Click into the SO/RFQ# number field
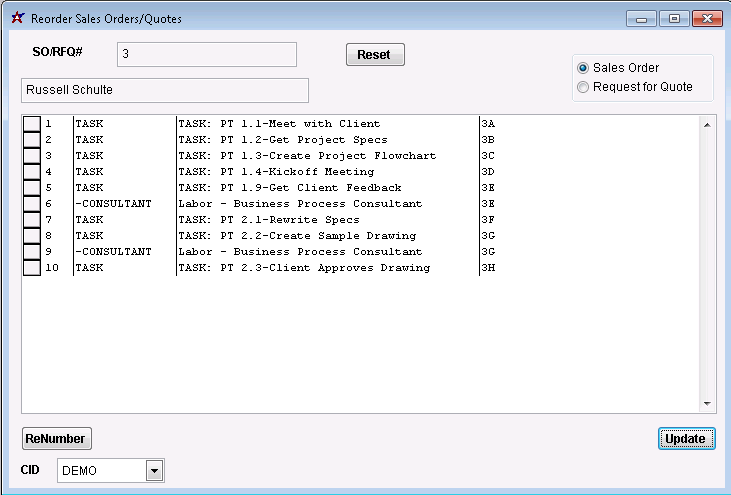 pos(206,54)
